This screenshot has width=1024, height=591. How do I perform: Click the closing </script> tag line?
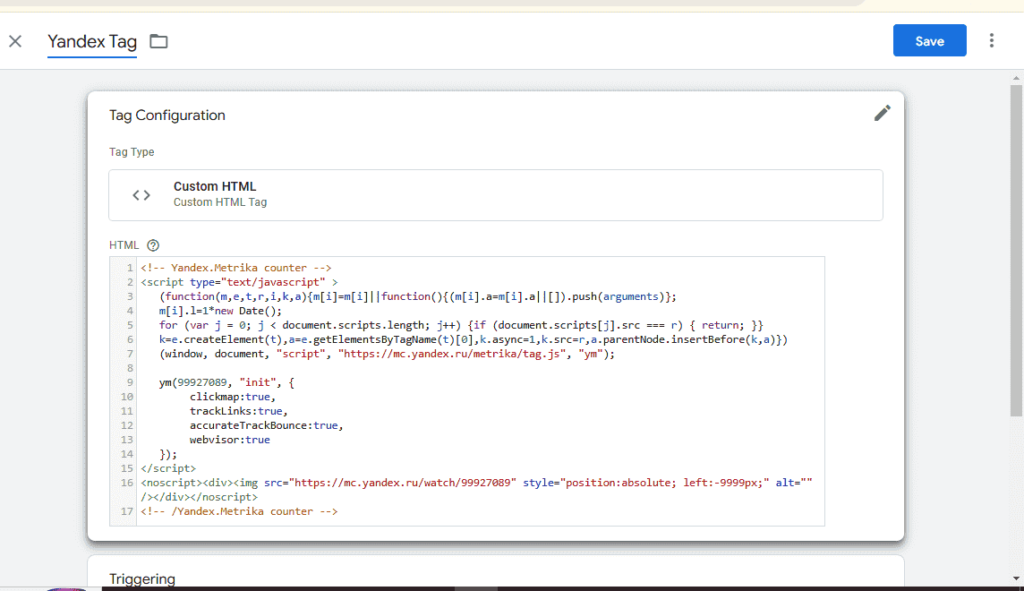(168, 469)
